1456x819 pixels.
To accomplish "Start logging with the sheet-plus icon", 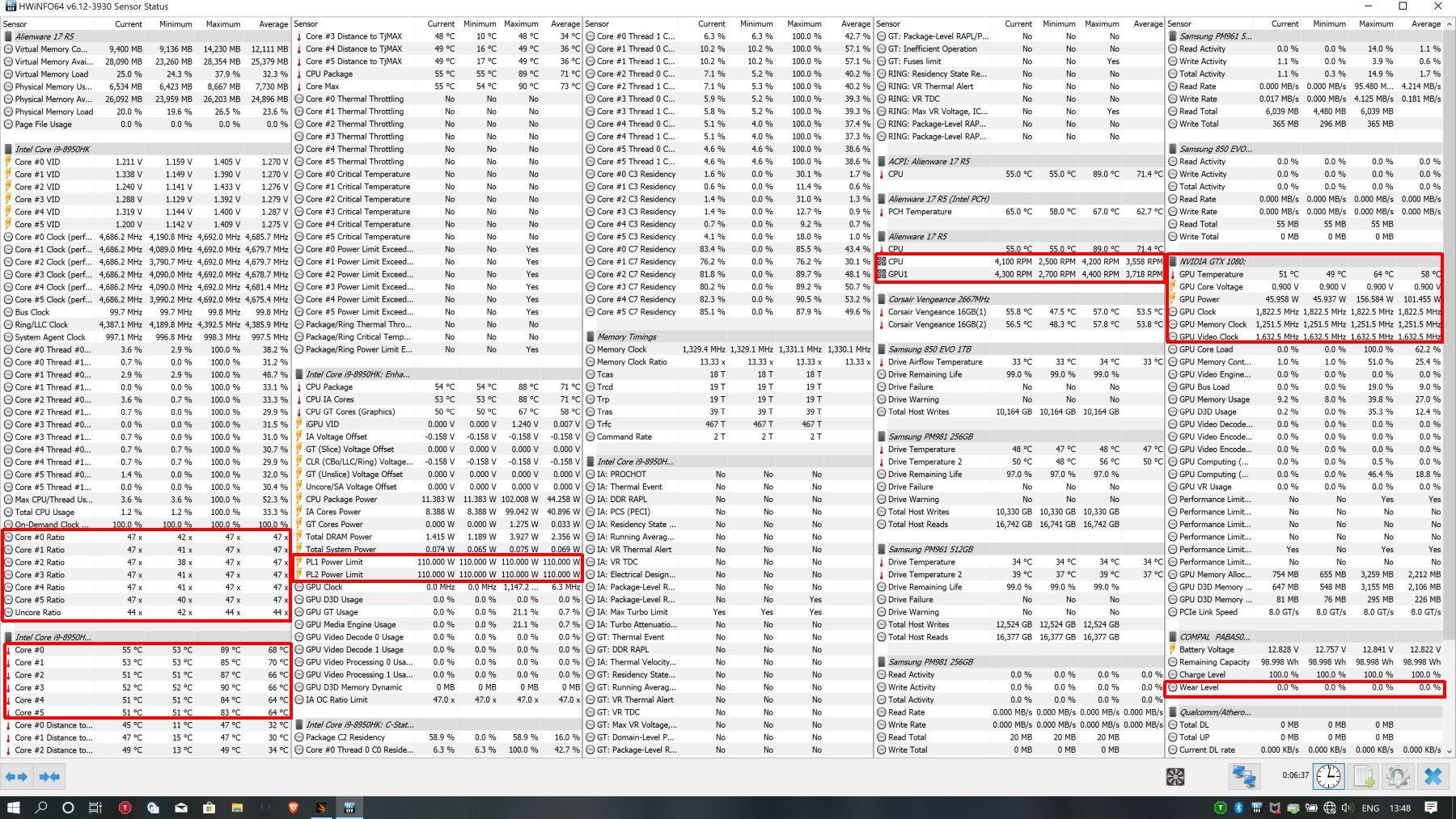I will click(x=1364, y=777).
